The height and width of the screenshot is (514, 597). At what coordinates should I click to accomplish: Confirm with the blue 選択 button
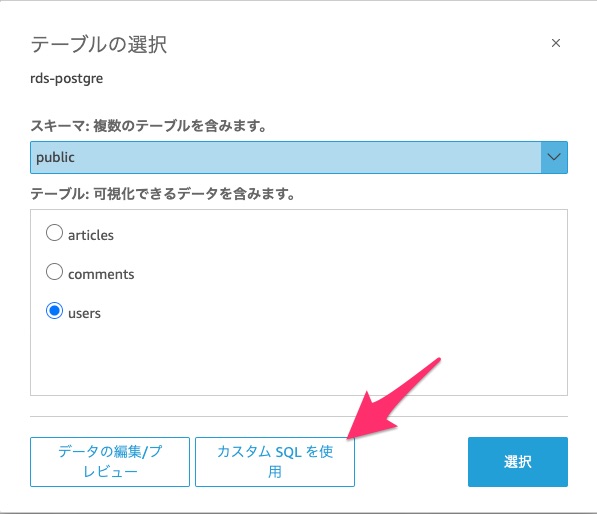tap(518, 462)
